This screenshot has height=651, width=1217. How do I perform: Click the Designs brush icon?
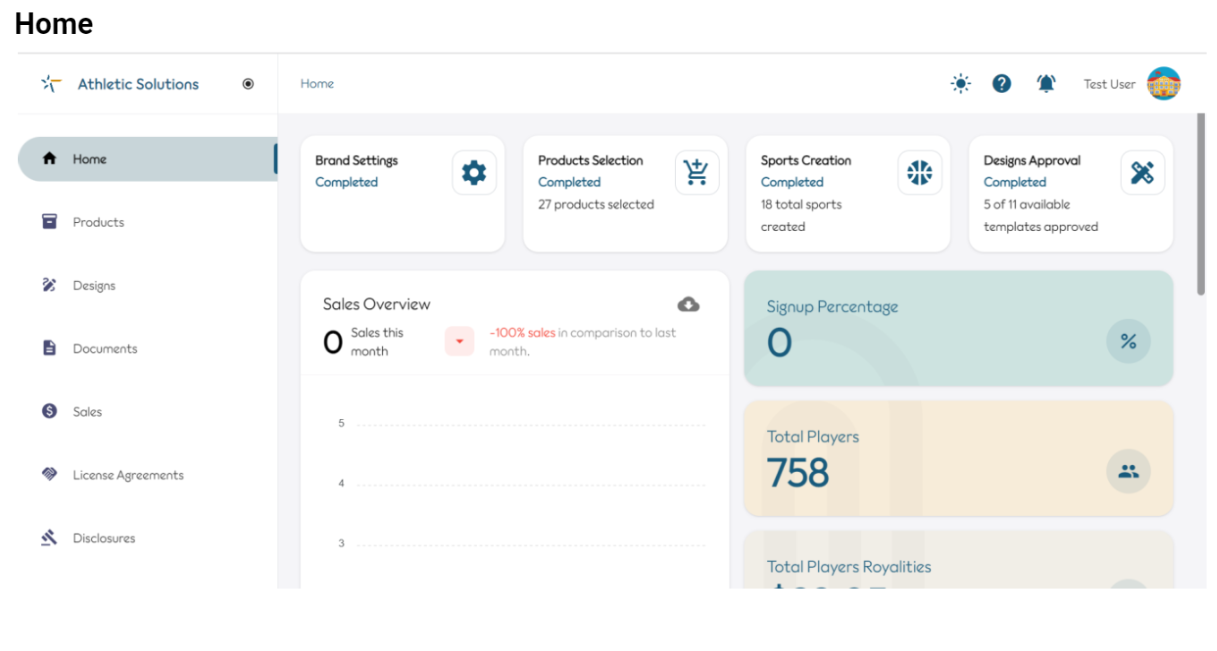49,285
